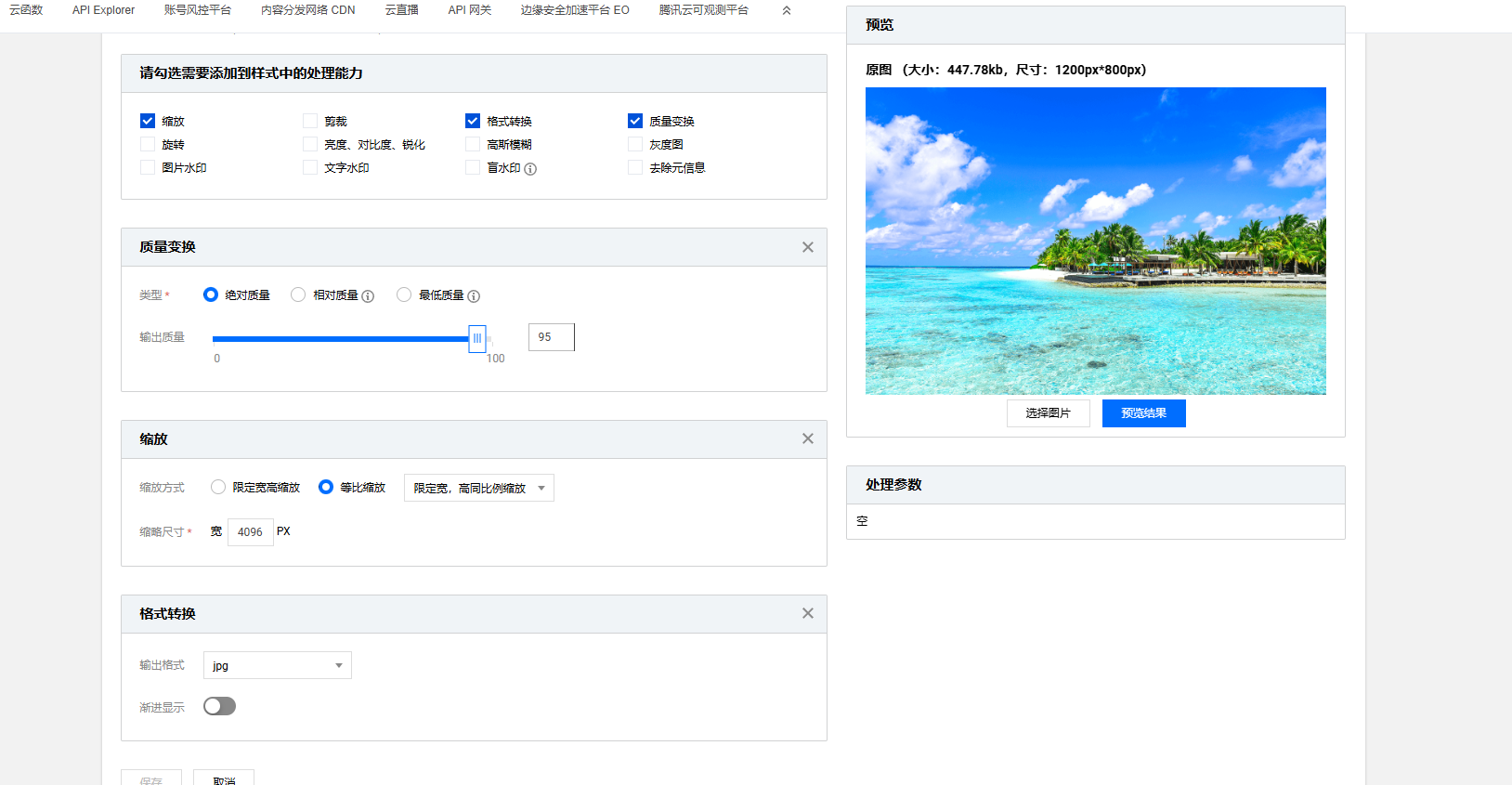The height and width of the screenshot is (785, 1512).
Task: Open API Explorer in top menu
Action: (x=103, y=10)
